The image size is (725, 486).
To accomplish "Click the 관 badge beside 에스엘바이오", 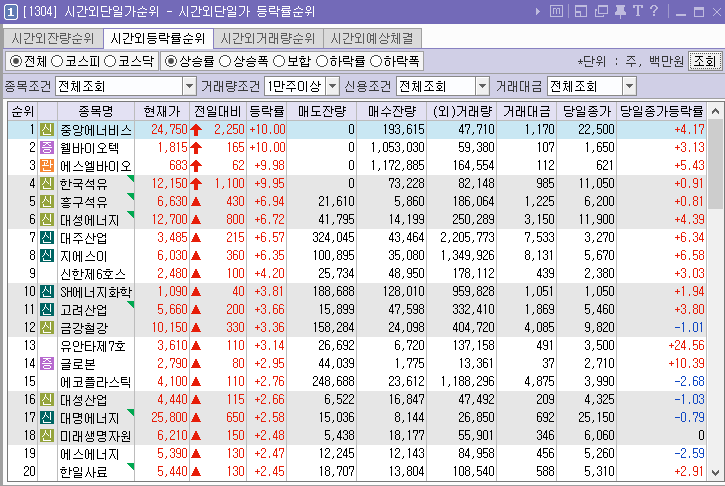I will [x=47, y=166].
